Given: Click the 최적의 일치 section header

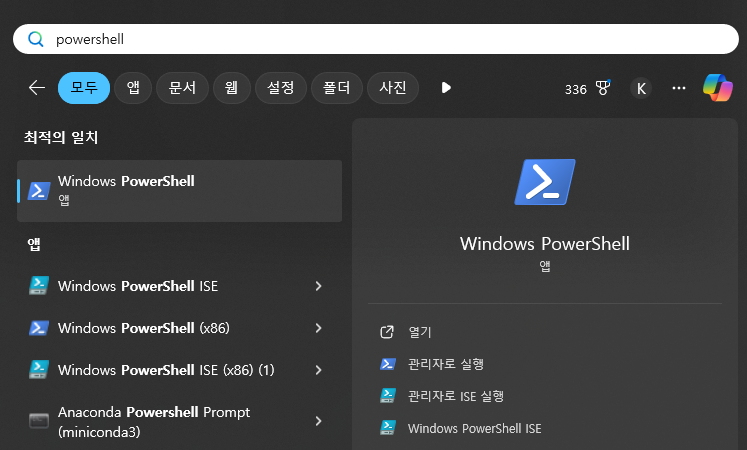Looking at the screenshot, I should coord(61,138).
